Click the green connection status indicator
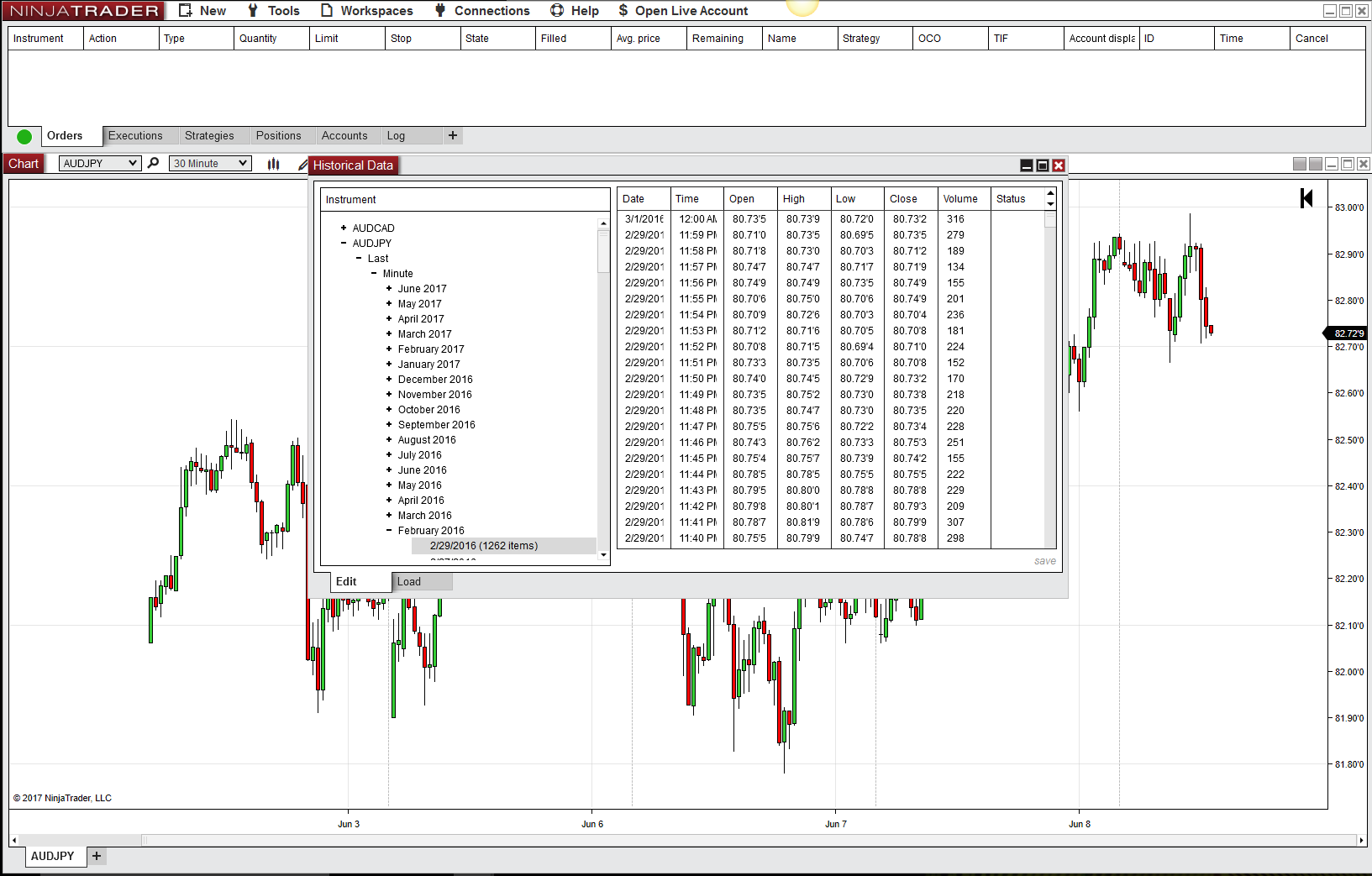 pos(24,136)
